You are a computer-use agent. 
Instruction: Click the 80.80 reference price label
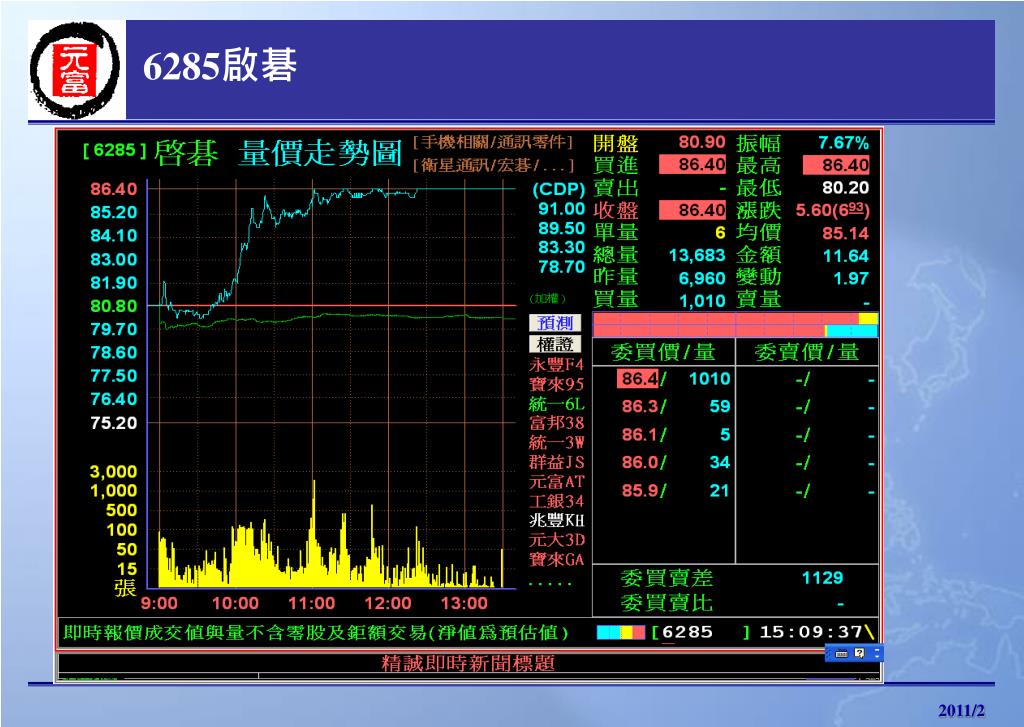(114, 306)
